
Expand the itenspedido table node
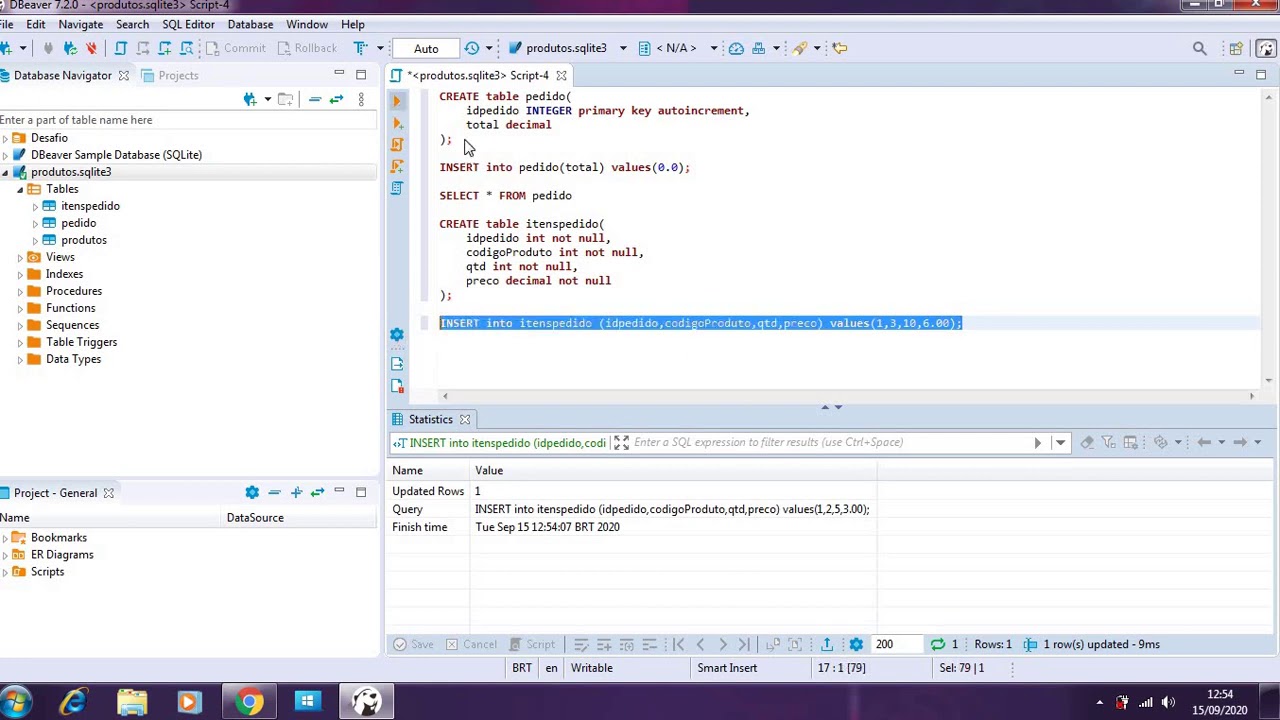(x=35, y=206)
